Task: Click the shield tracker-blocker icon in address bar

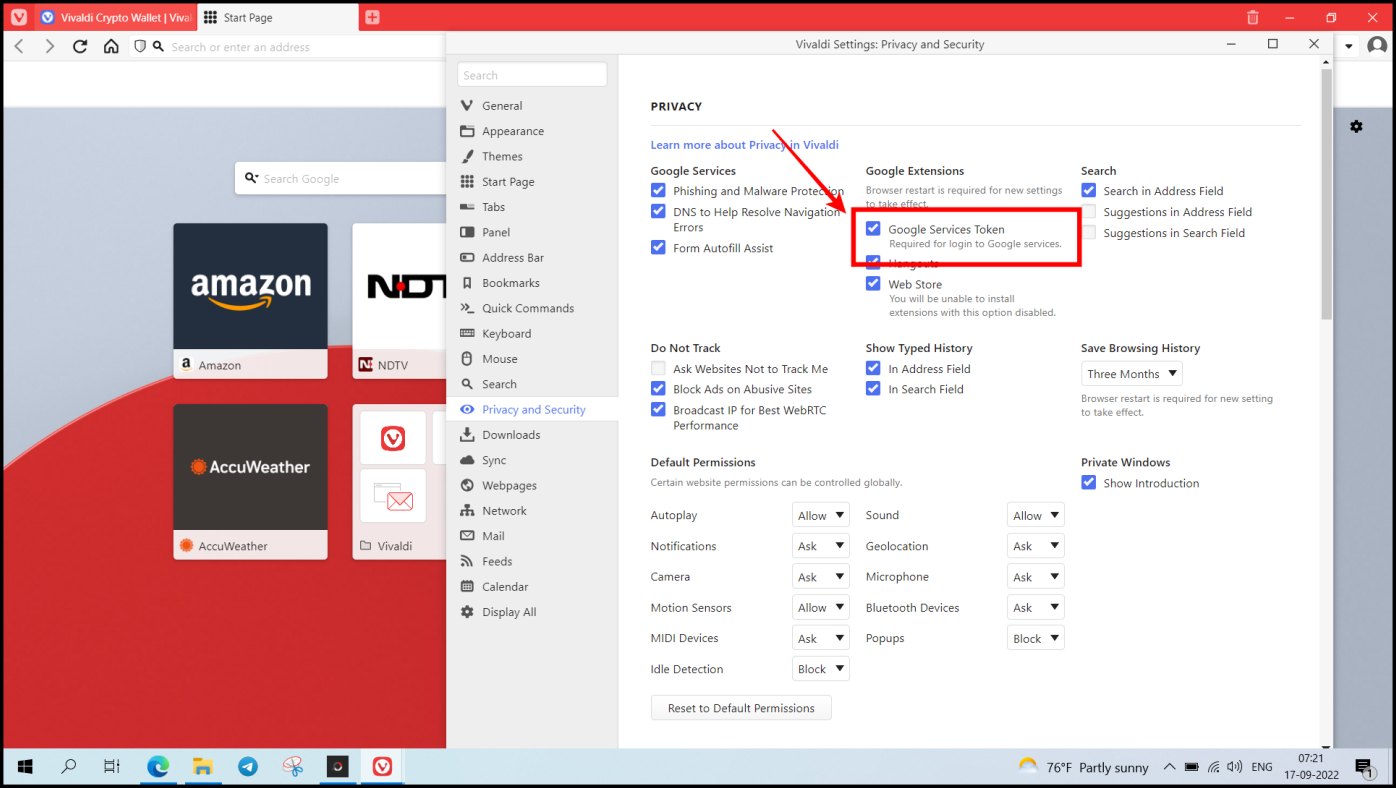Action: (x=140, y=46)
